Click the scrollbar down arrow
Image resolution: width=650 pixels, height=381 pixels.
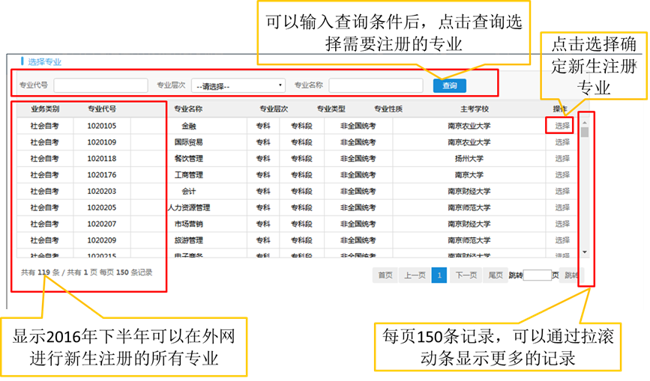[x=585, y=252]
